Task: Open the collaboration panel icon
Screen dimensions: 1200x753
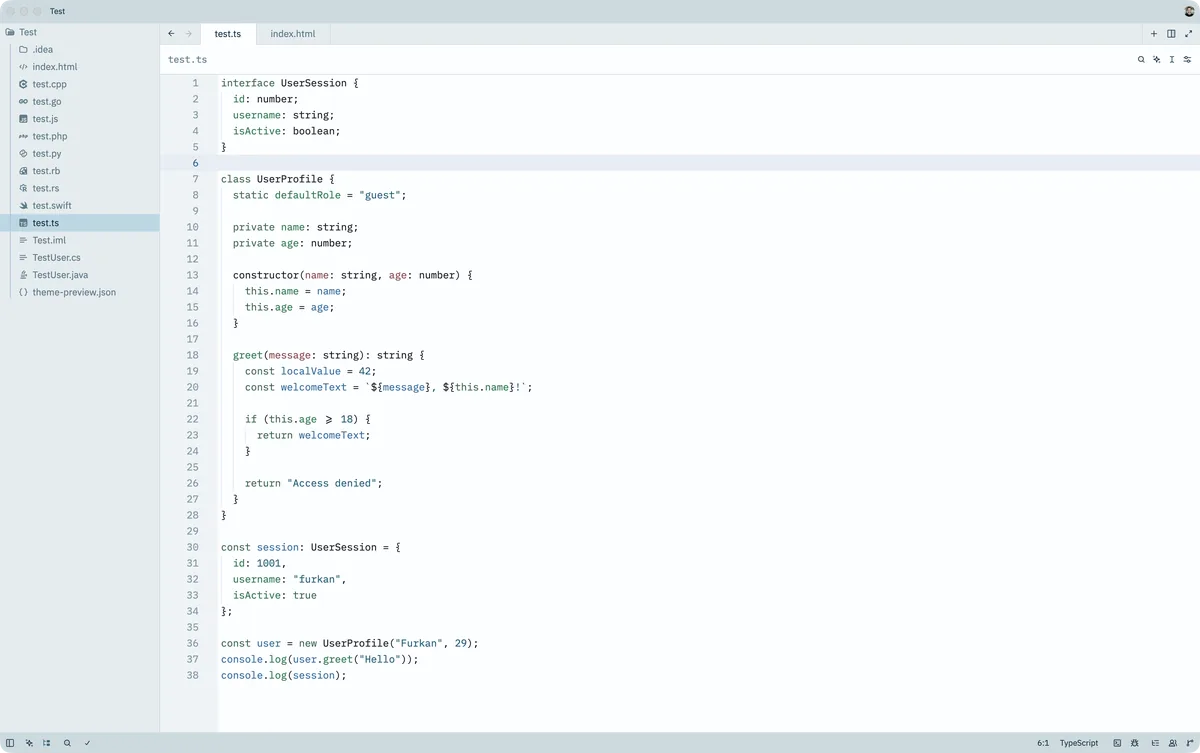Action: [1172, 743]
